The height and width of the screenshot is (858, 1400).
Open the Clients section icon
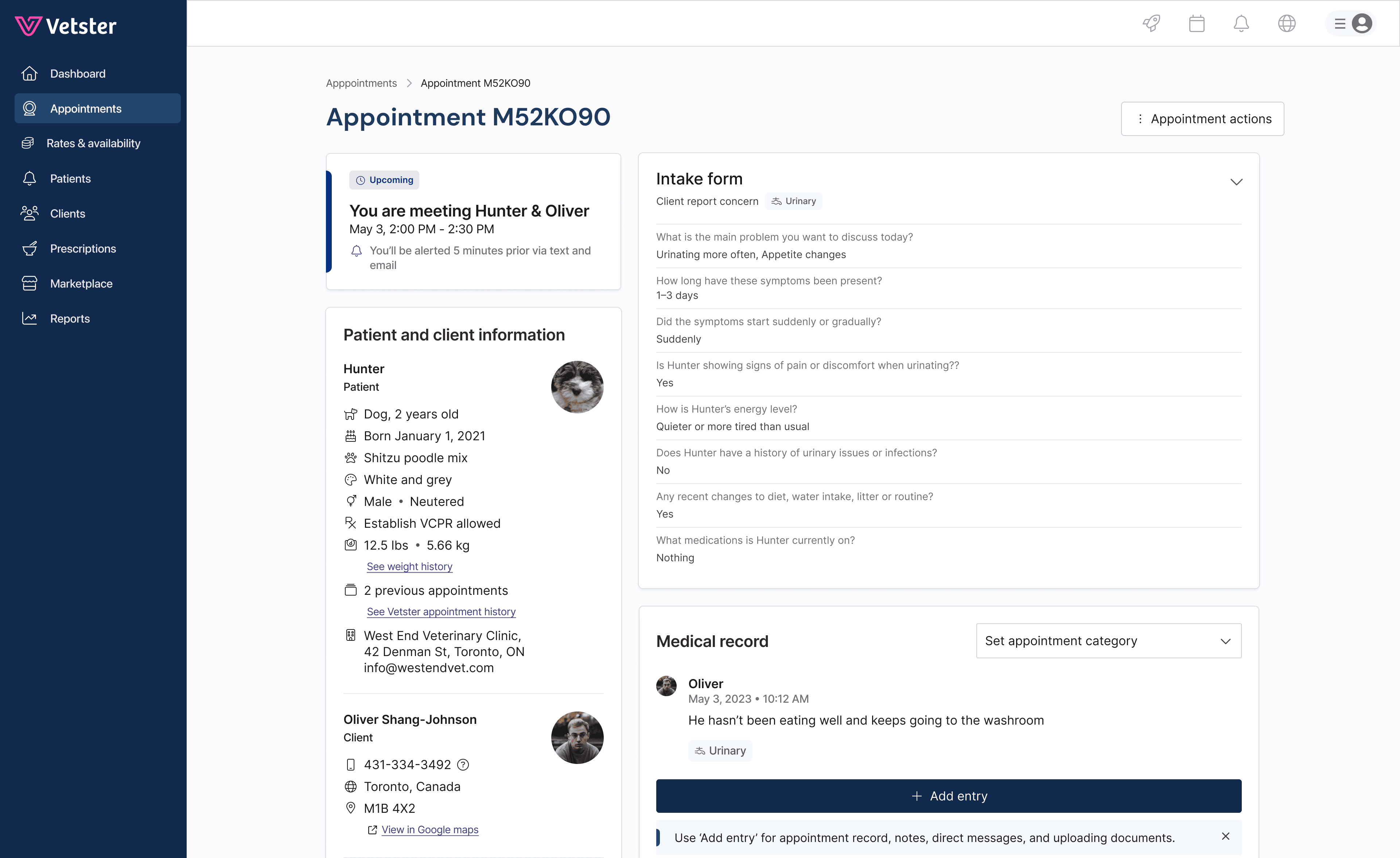[x=30, y=213]
